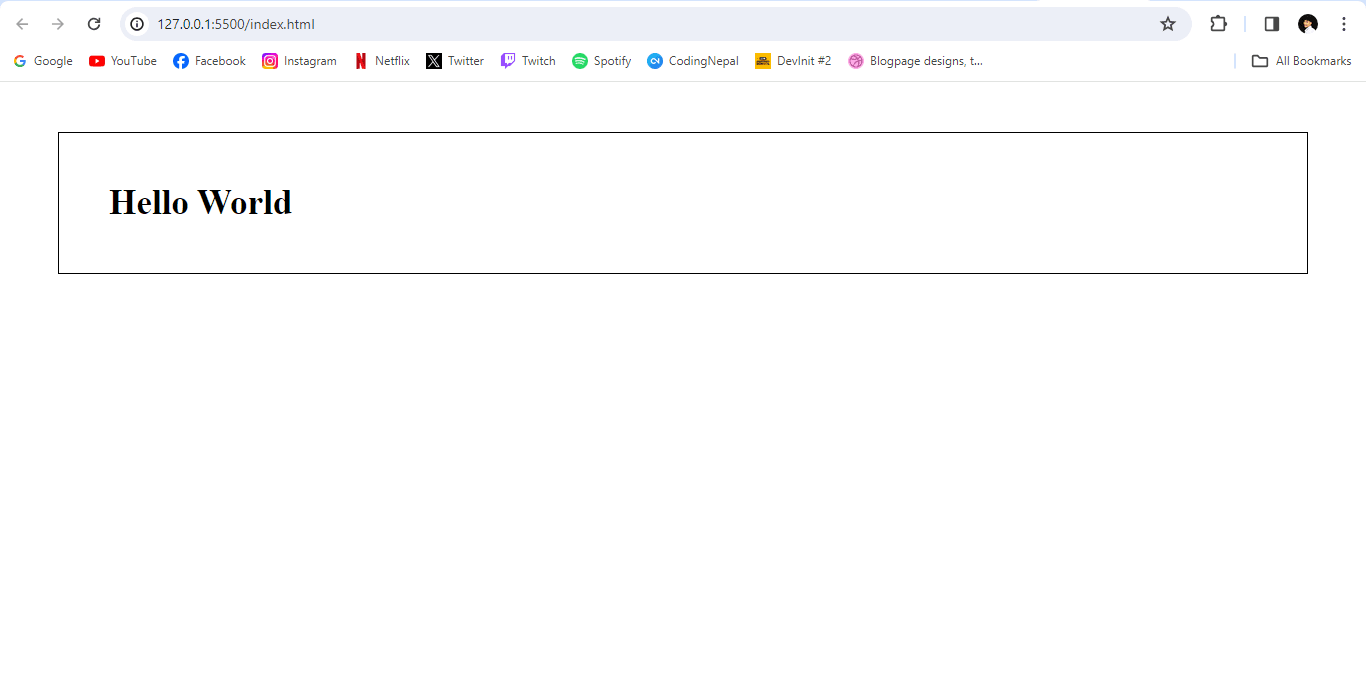Open the three-dot Chrome menu
This screenshot has height=689, width=1366.
1344,23
